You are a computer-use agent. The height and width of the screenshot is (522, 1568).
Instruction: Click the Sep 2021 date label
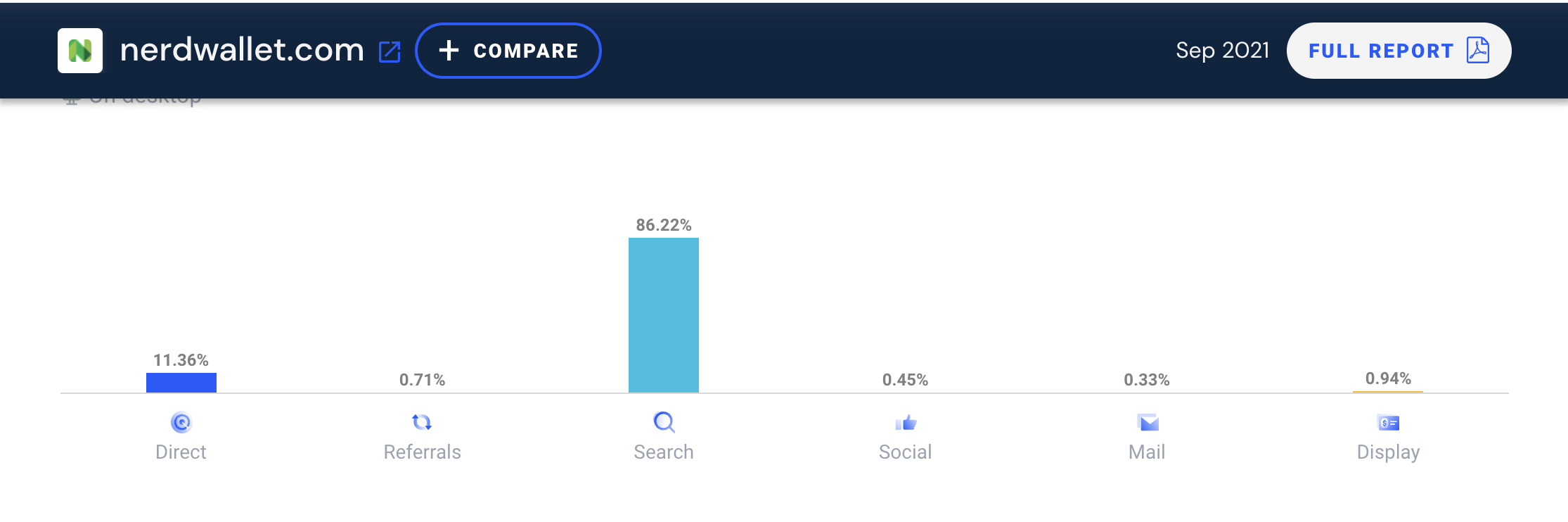point(1222,51)
